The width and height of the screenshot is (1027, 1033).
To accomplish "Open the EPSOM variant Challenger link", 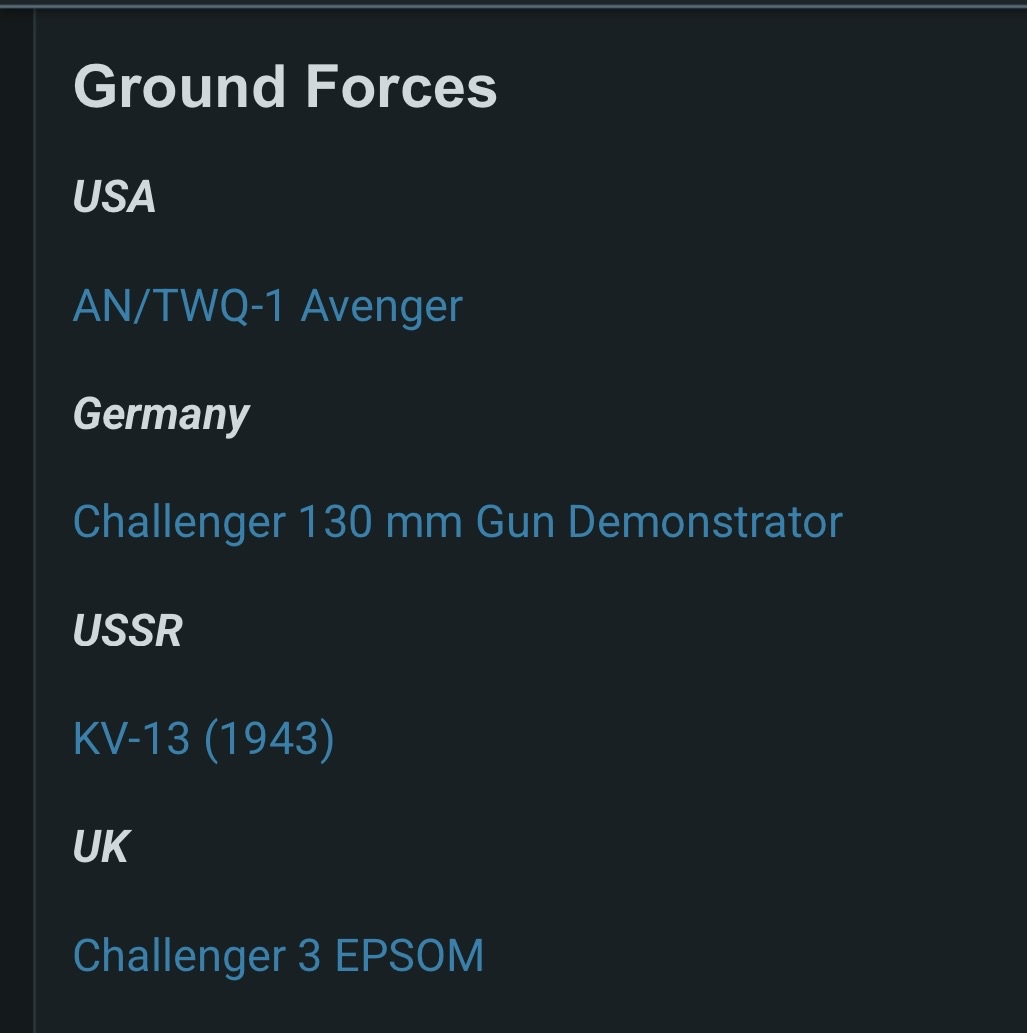I will [278, 955].
